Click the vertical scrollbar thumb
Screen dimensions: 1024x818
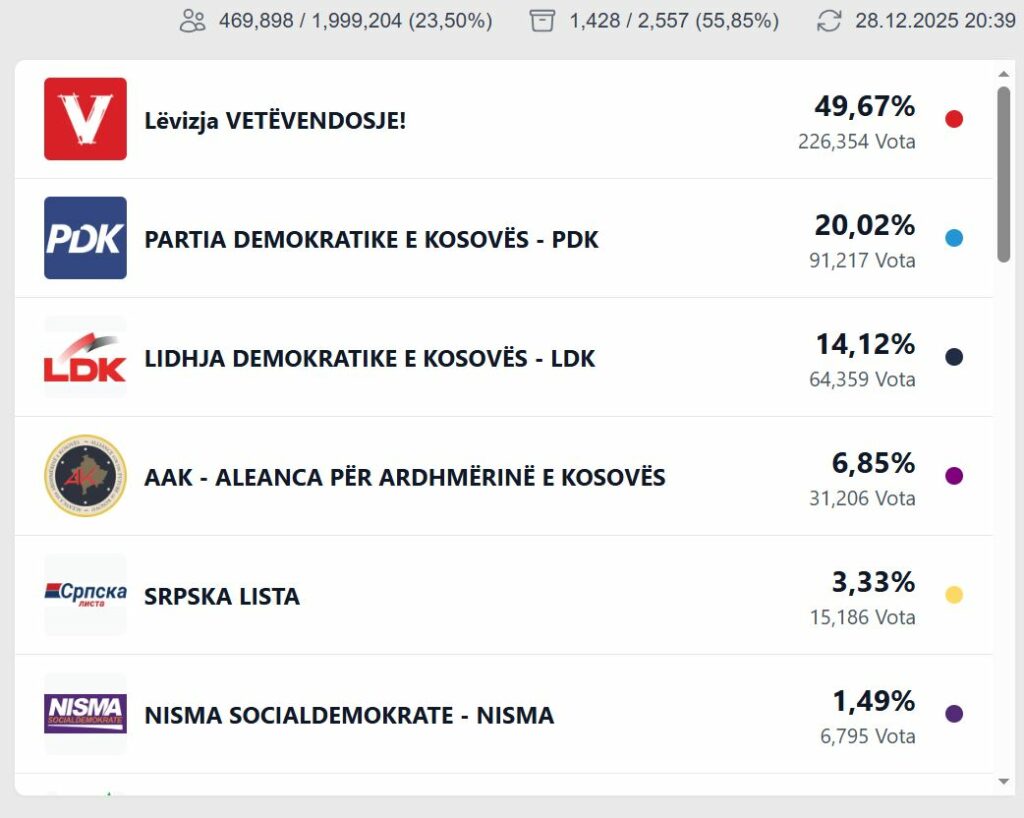tap(1004, 175)
